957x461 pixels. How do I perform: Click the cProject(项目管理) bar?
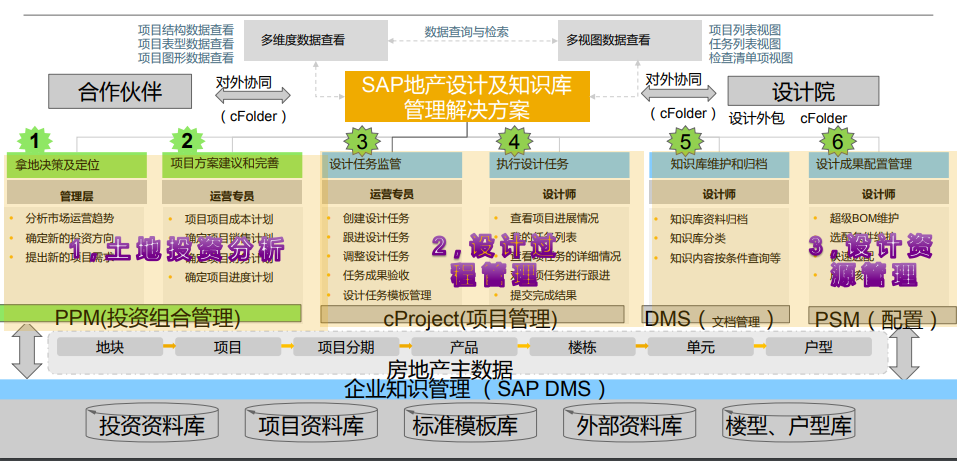point(472,314)
